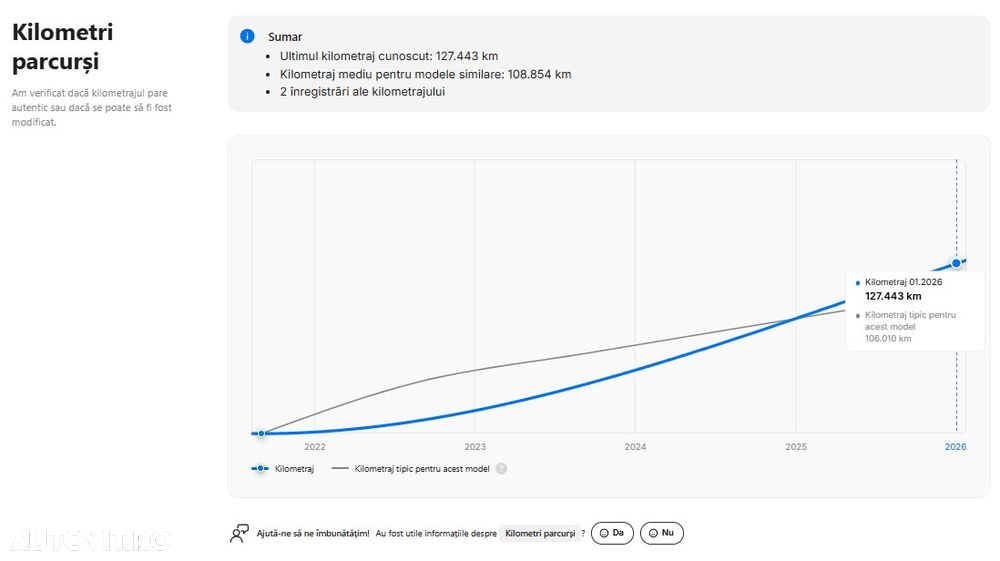Click the Kilometri parcurși tag in feedback row
This screenshot has width=1000, height=561.
pyautogui.click(x=540, y=534)
